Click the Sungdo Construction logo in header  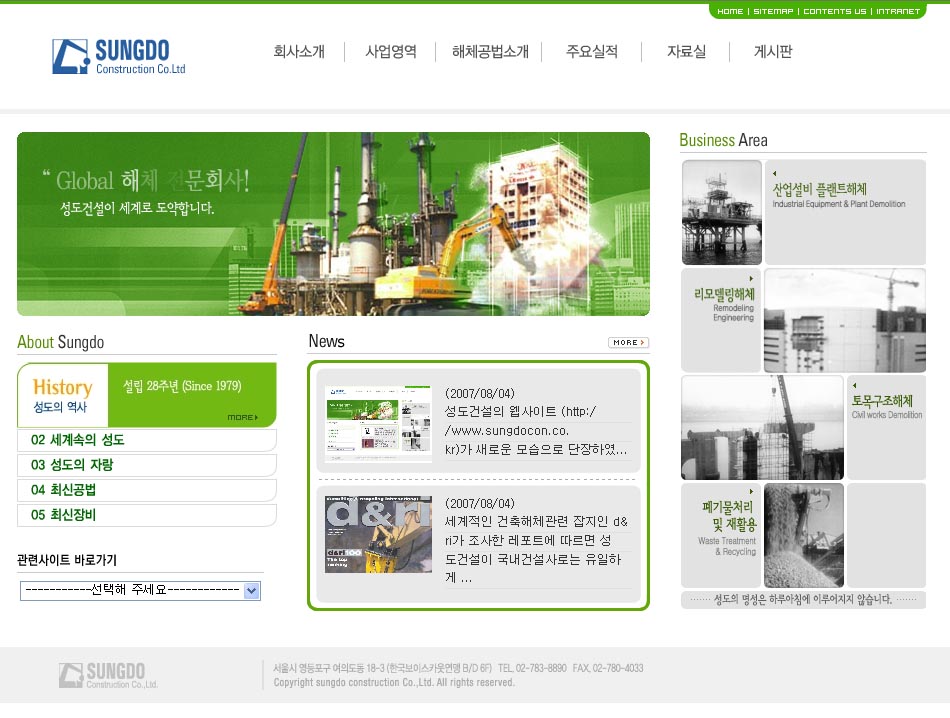pos(119,57)
